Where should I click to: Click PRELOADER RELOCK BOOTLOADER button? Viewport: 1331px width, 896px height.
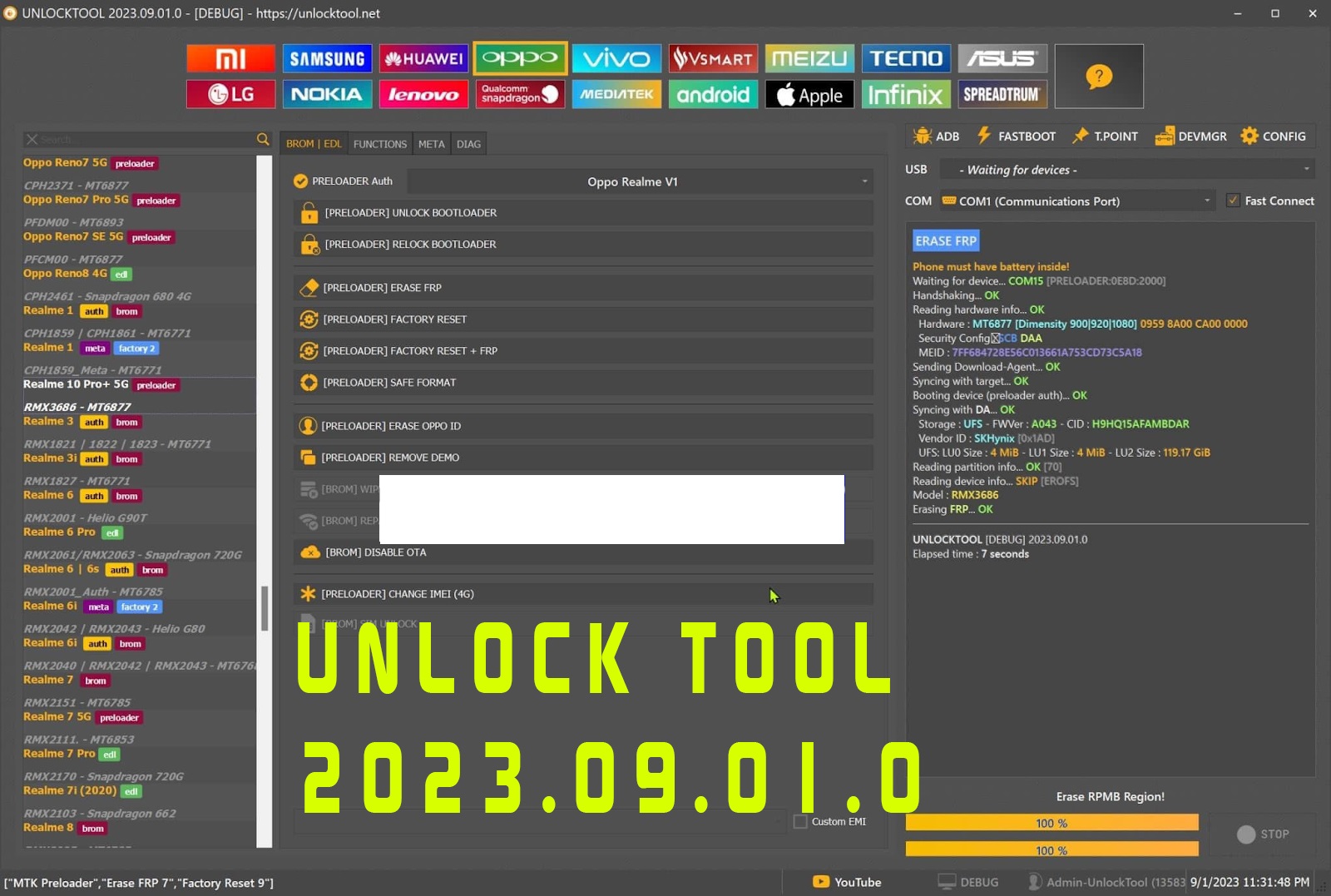pos(583,245)
